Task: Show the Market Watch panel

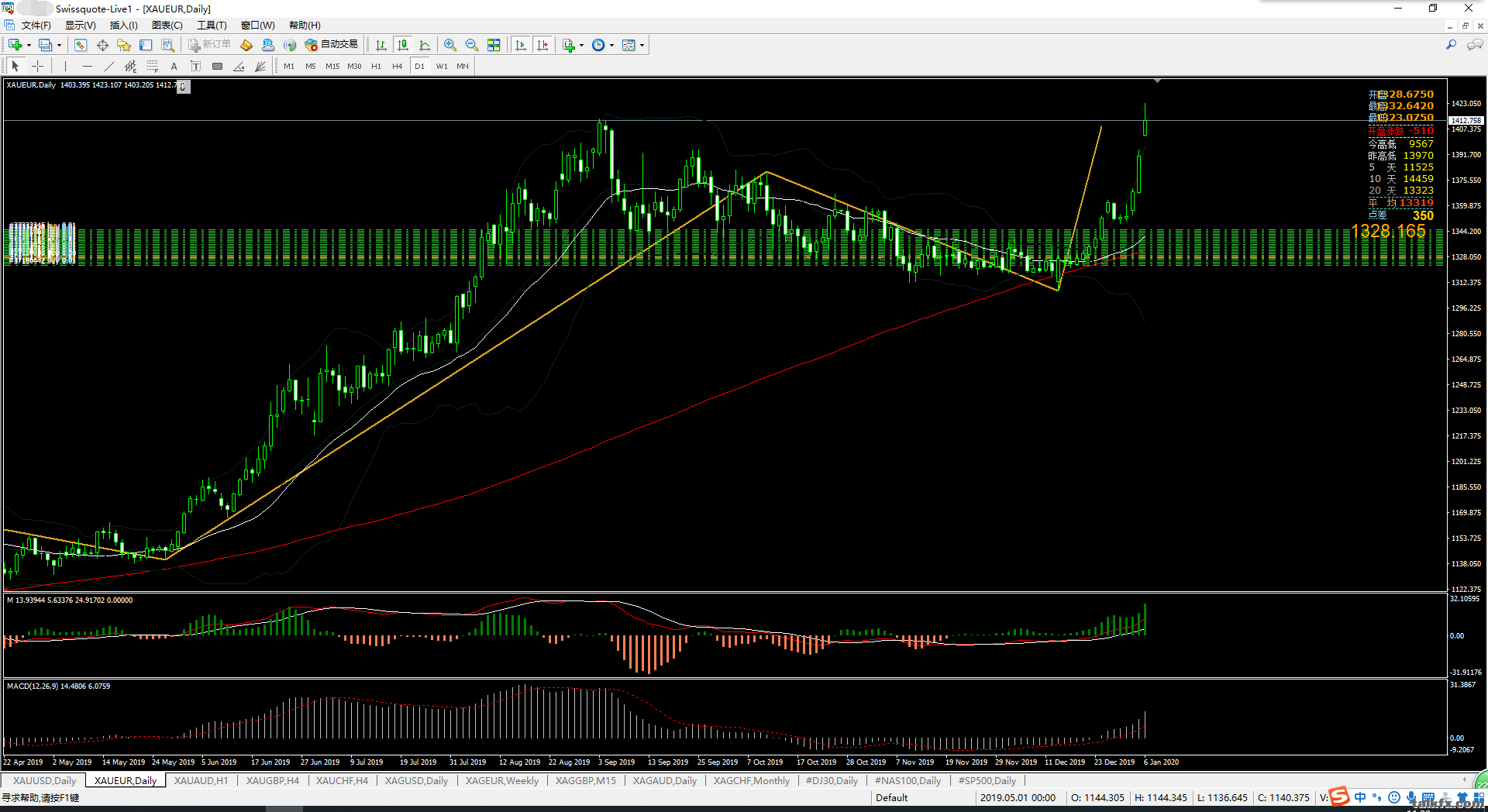Action: pyautogui.click(x=81, y=45)
